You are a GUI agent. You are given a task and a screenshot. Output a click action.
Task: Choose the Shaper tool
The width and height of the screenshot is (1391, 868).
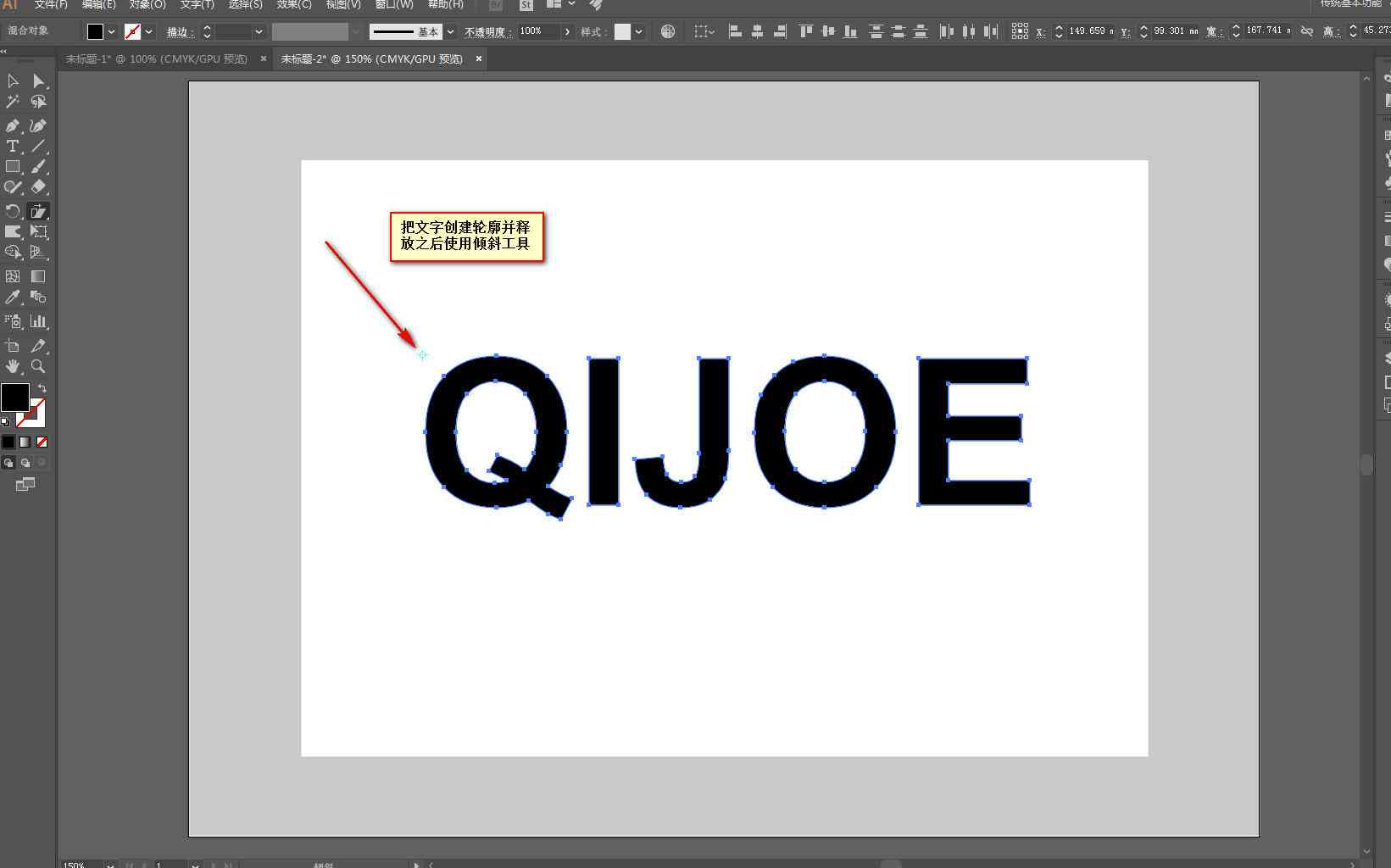[13, 187]
